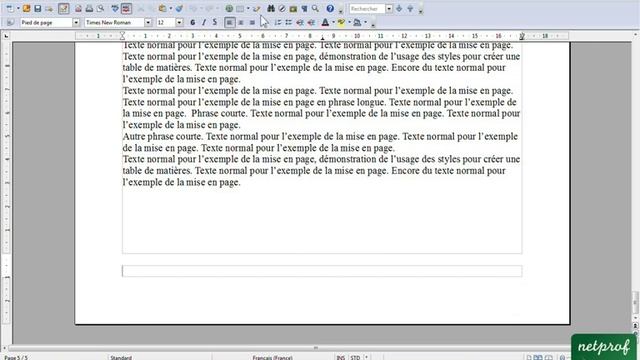This screenshot has height=360, width=640.
Task: Toggle Edit file mode
Action: 64,9
